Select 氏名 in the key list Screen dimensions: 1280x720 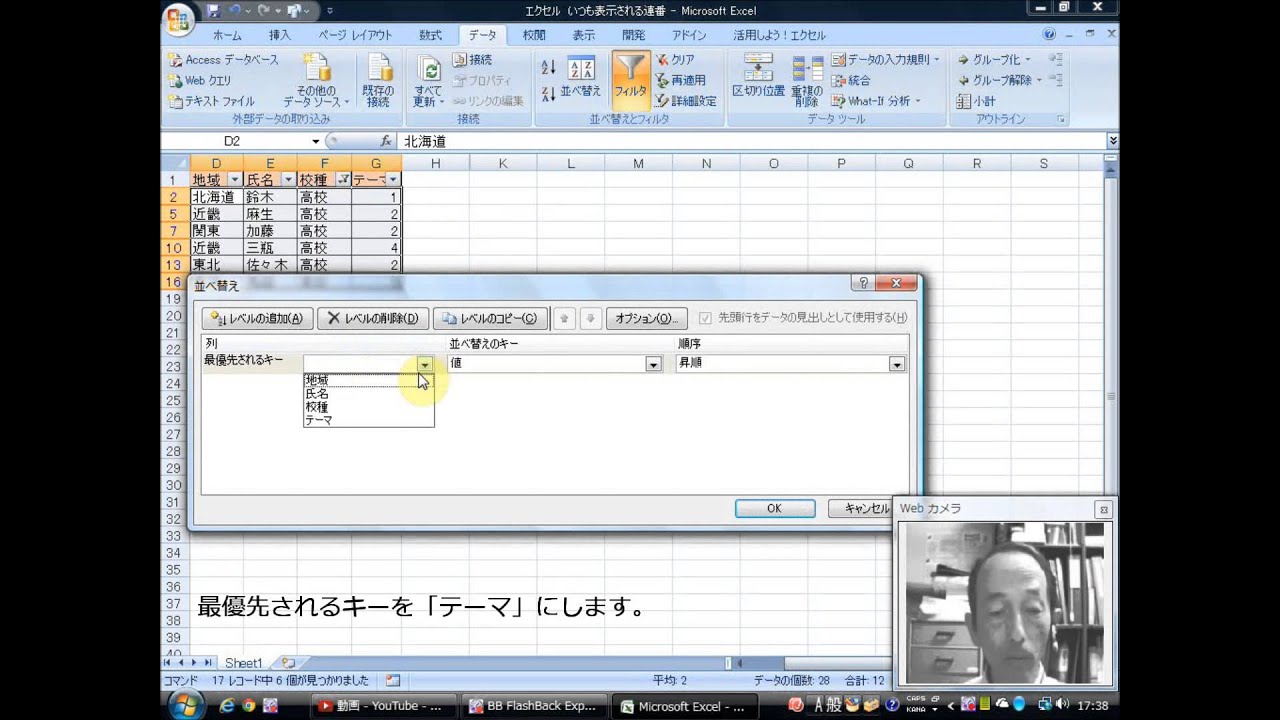click(x=368, y=394)
